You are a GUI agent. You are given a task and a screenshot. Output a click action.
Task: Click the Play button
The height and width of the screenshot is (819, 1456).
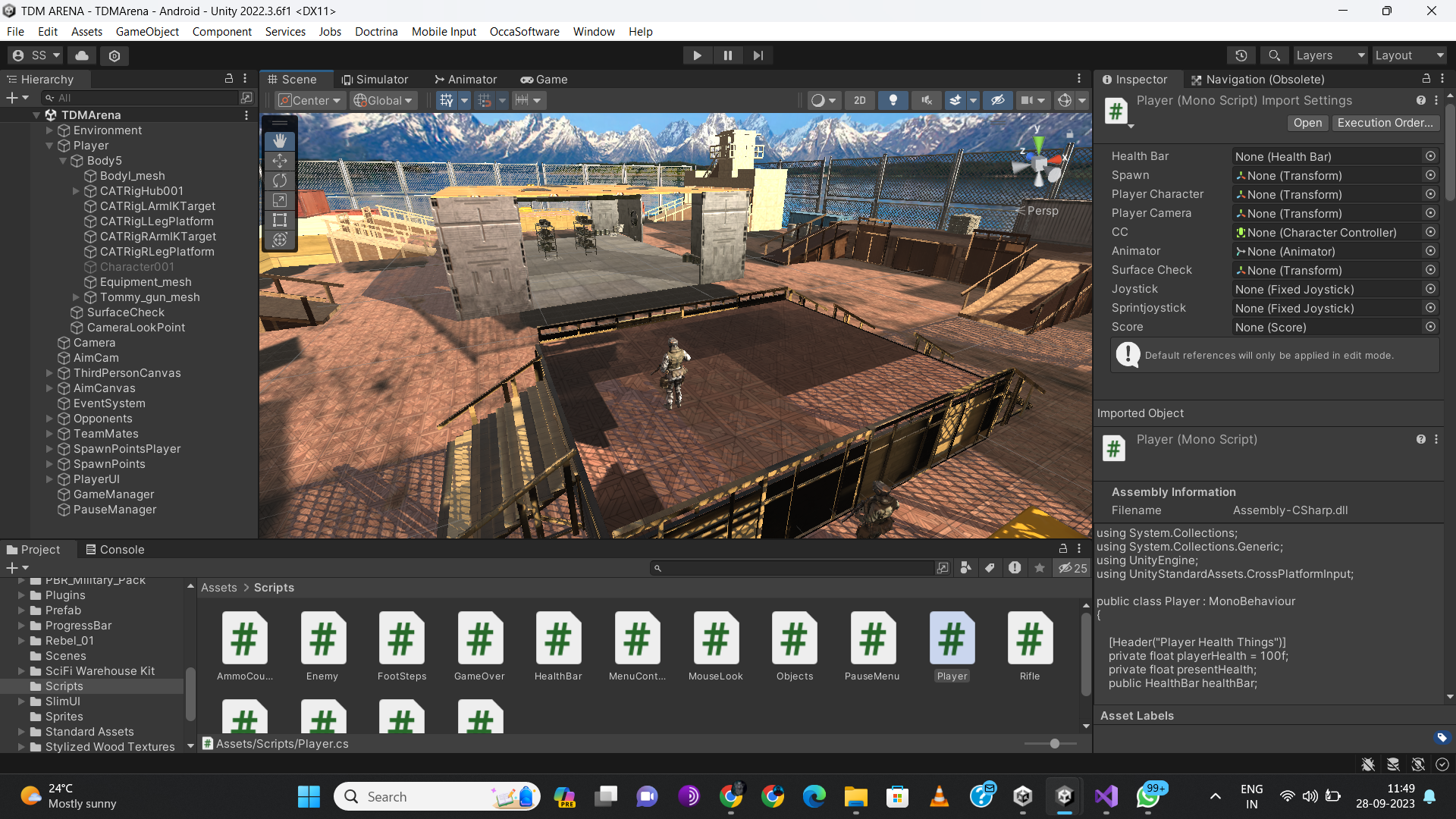697,55
